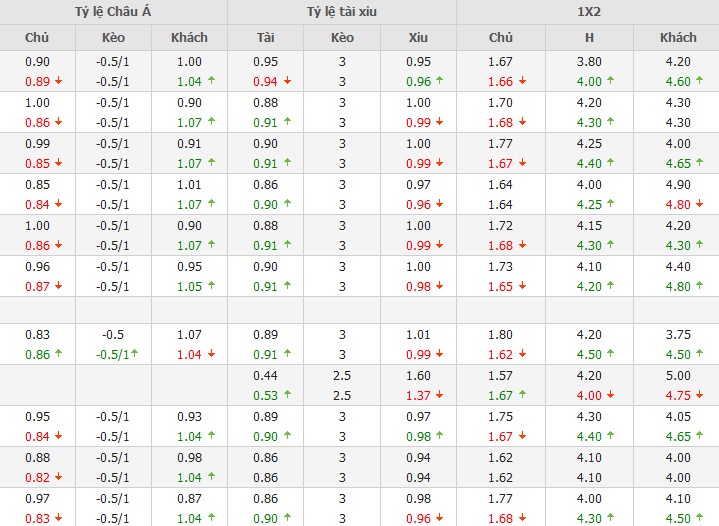The height and width of the screenshot is (526, 719).
Task: Click the 0.44 Tài odds value
Action: (x=265, y=376)
